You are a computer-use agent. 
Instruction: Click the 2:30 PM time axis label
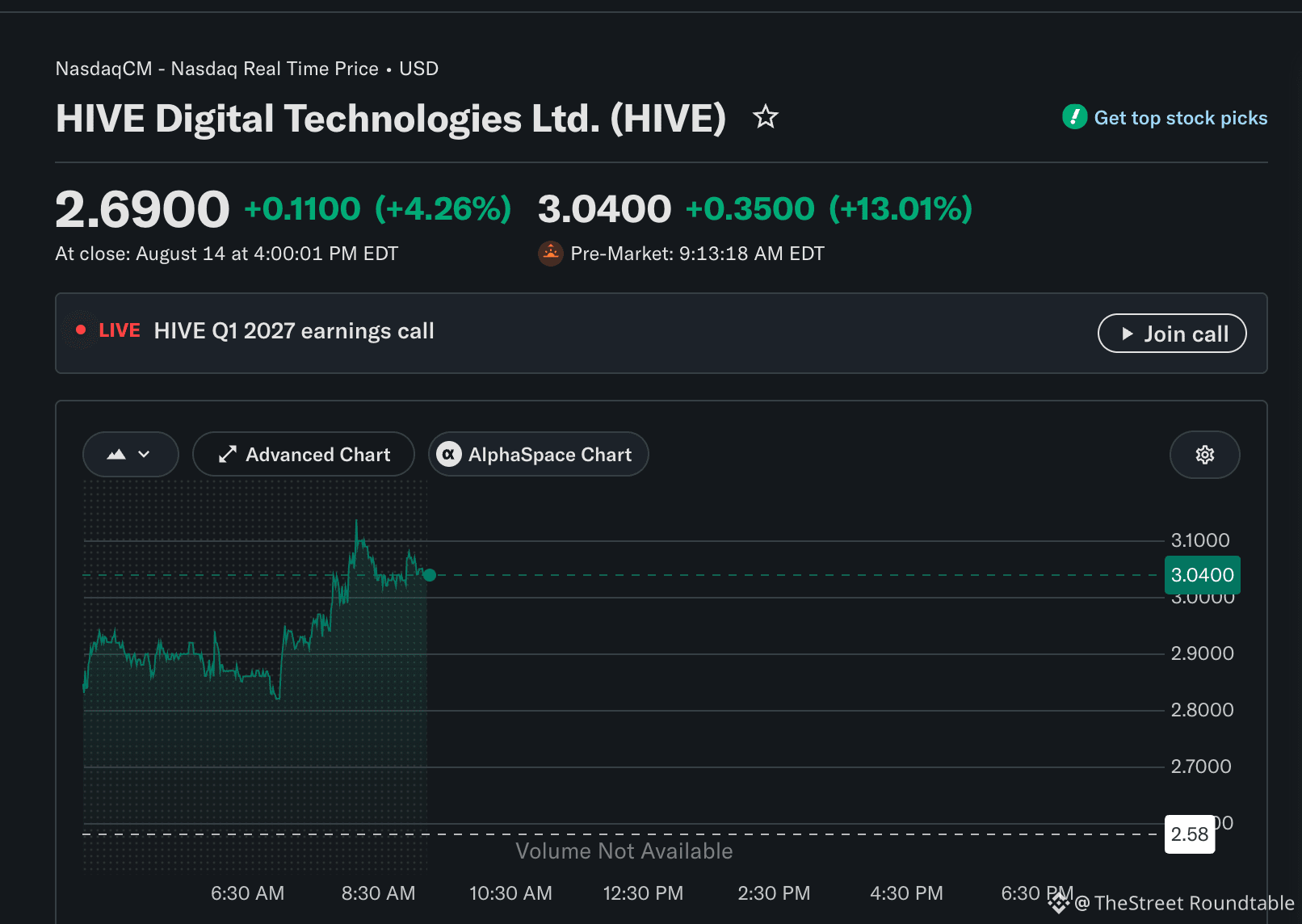(x=775, y=893)
